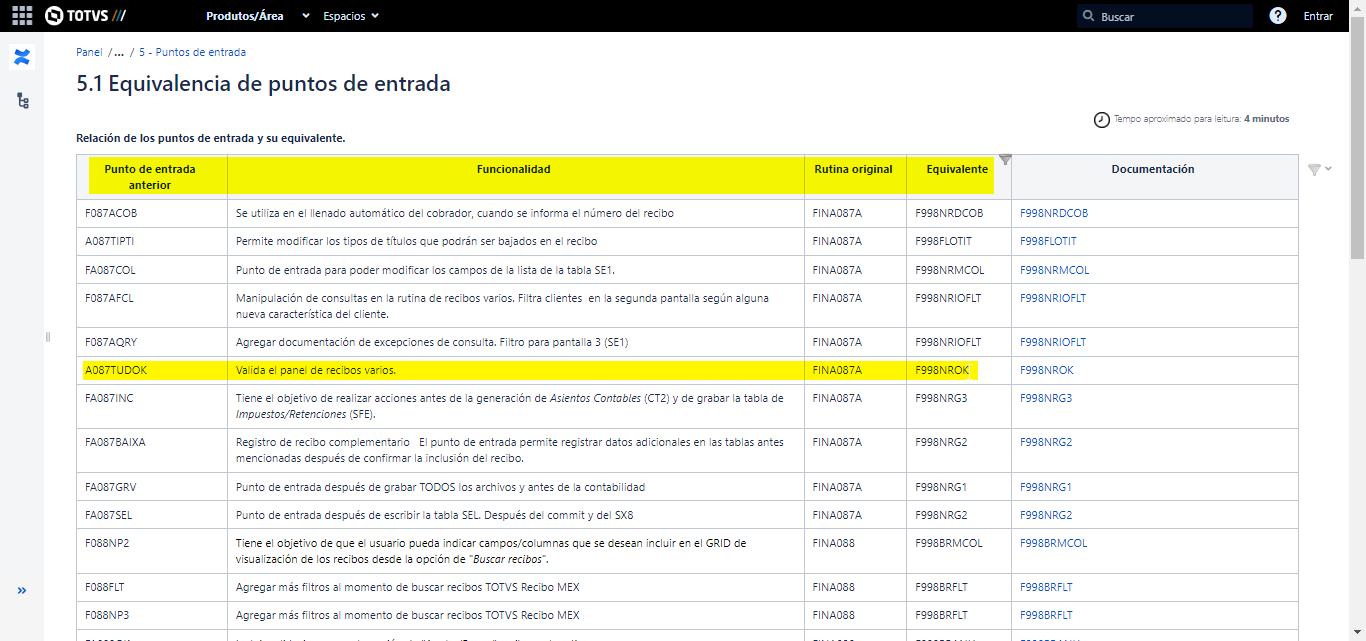The image size is (1366, 641).
Task: Open F998NRG1 documentation link
Action: (x=1046, y=487)
